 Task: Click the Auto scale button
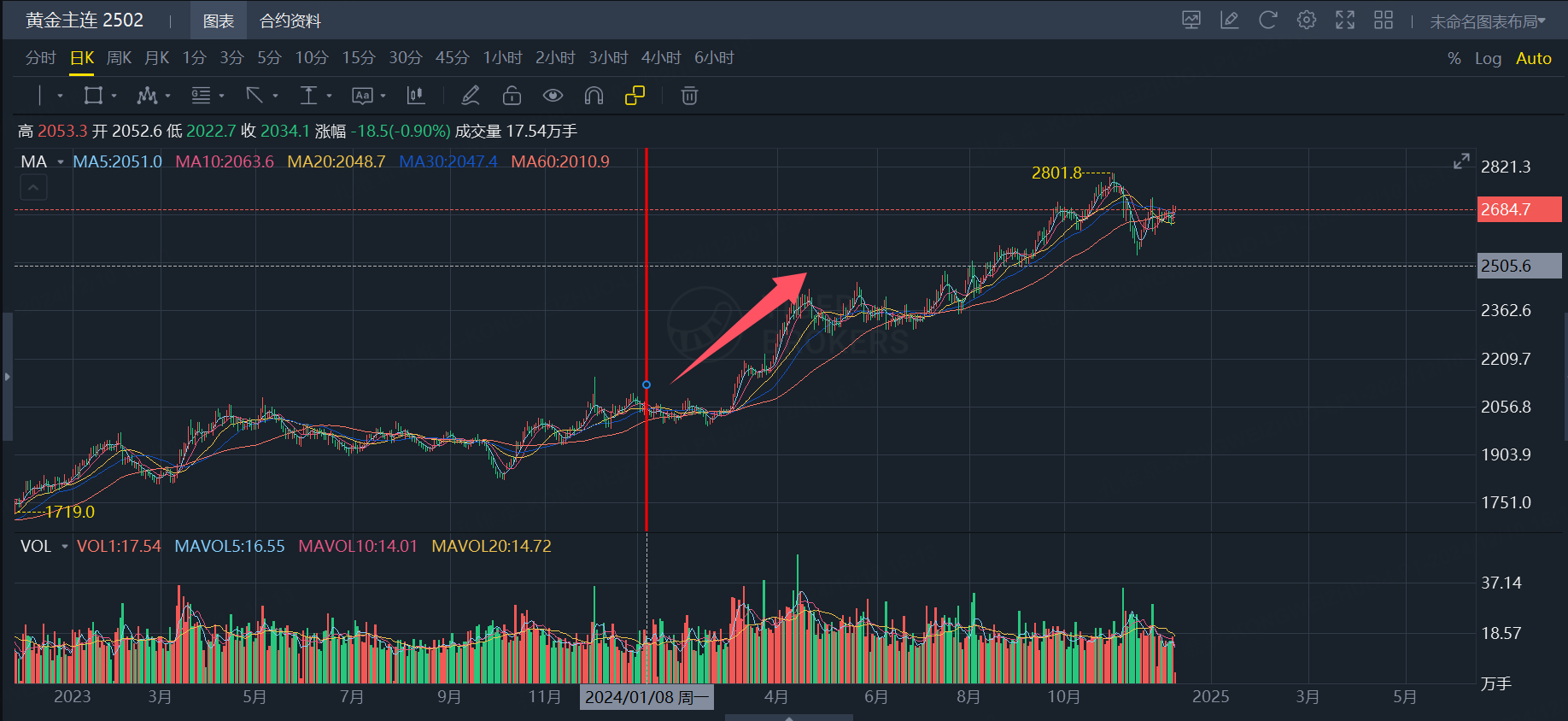point(1533,58)
